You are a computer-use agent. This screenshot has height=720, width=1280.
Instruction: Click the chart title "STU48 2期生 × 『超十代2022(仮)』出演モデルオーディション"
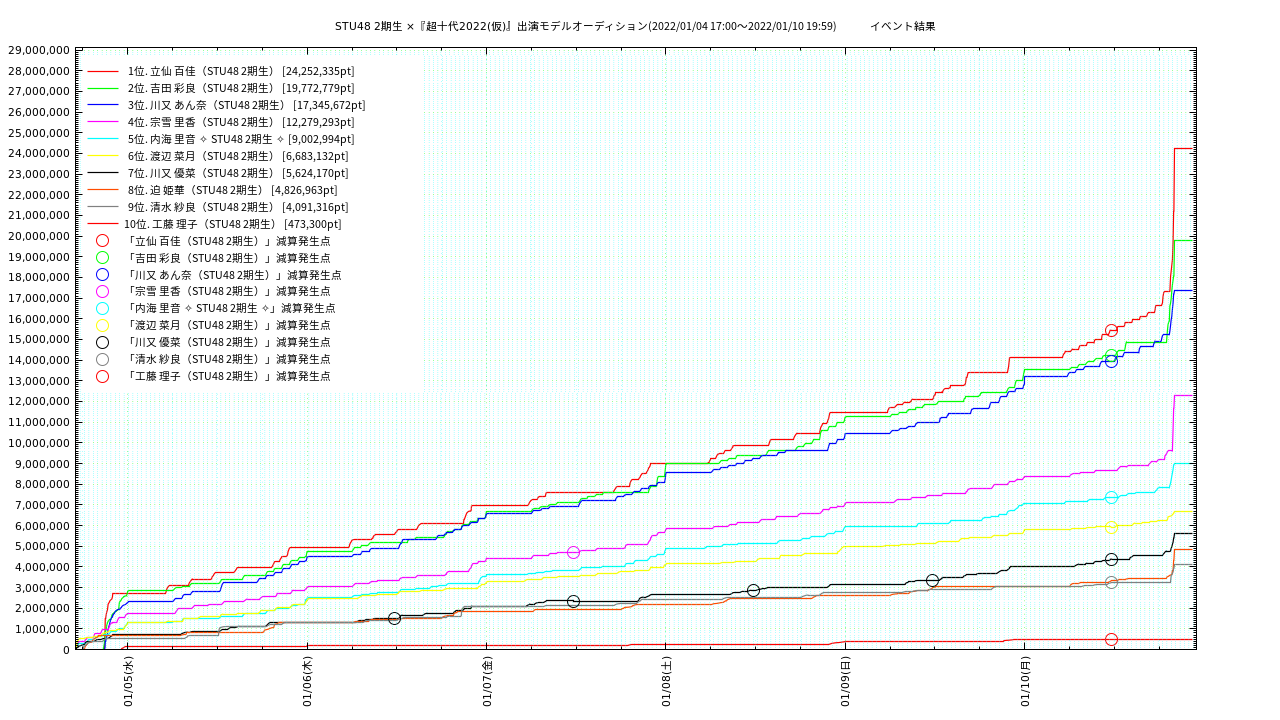click(x=491, y=26)
